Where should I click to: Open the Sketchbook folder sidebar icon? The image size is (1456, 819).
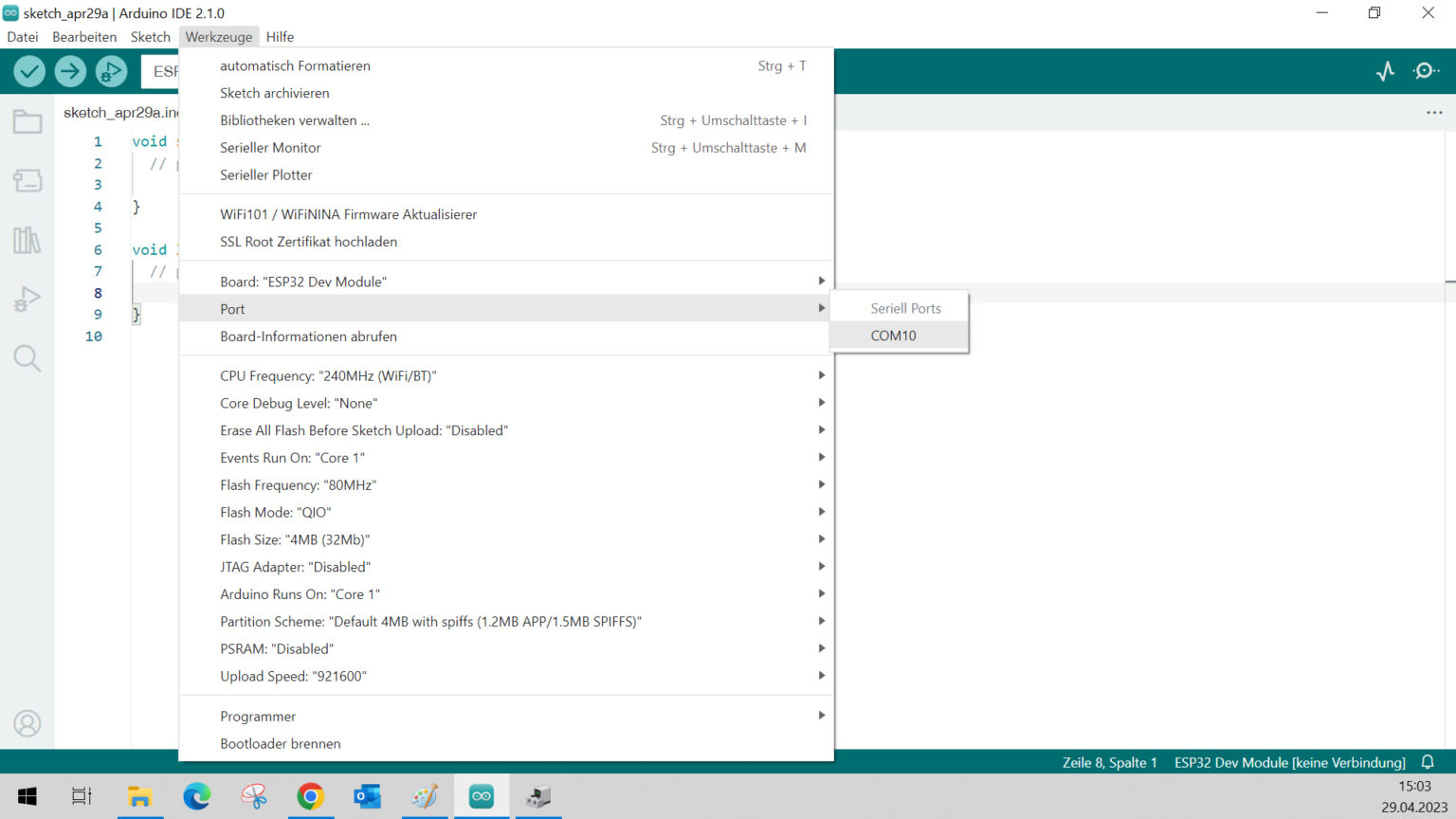coord(27,122)
